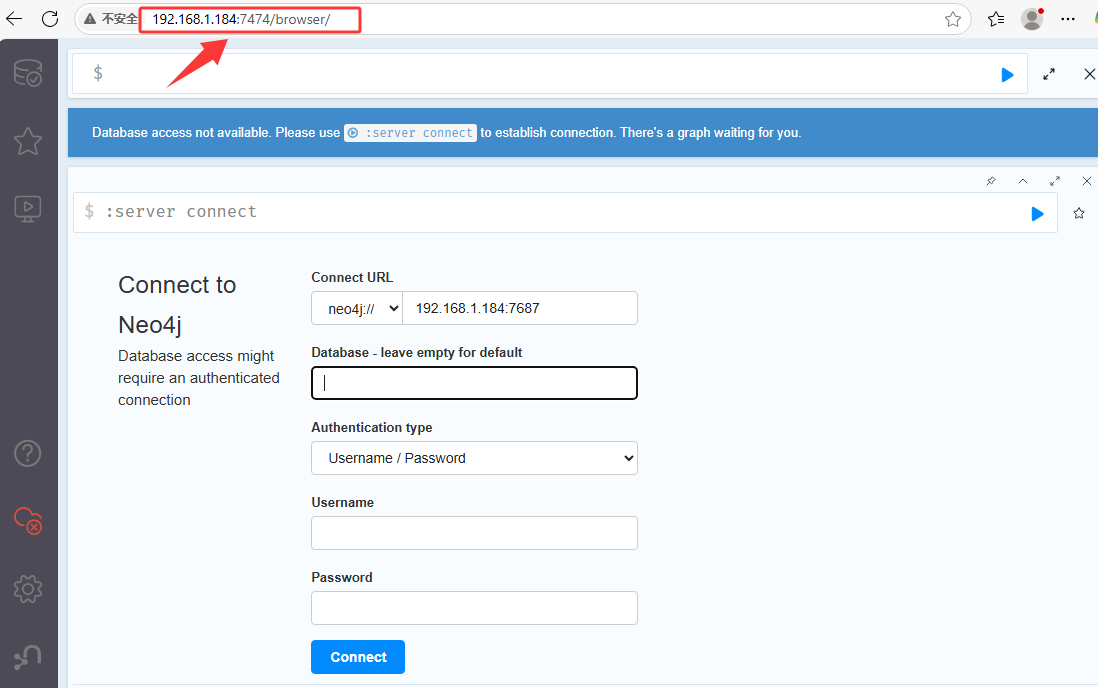The image size is (1098, 688).
Task: Click the Connect URL host field
Action: (520, 308)
